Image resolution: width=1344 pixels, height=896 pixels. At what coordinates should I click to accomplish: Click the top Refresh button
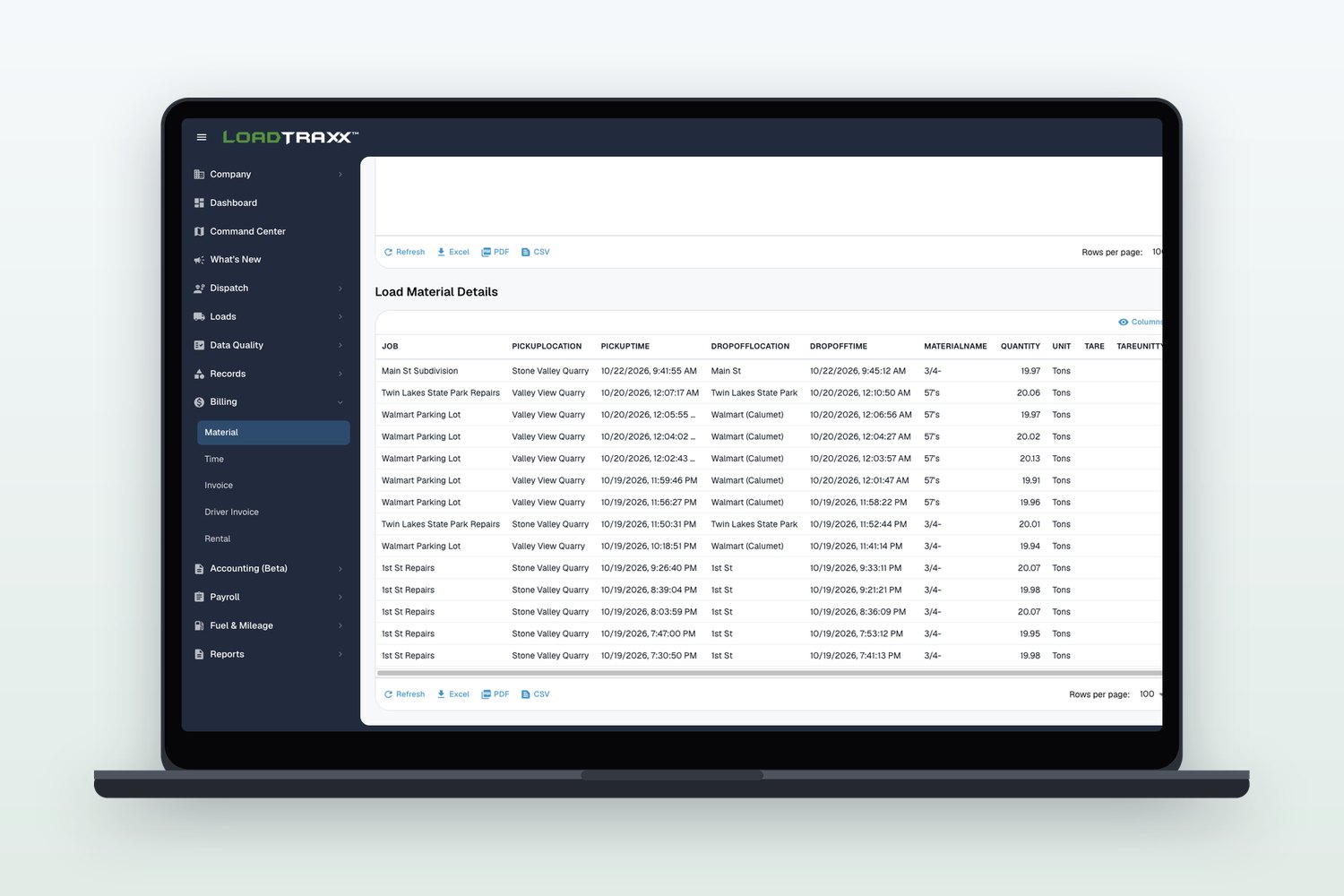[x=404, y=252]
